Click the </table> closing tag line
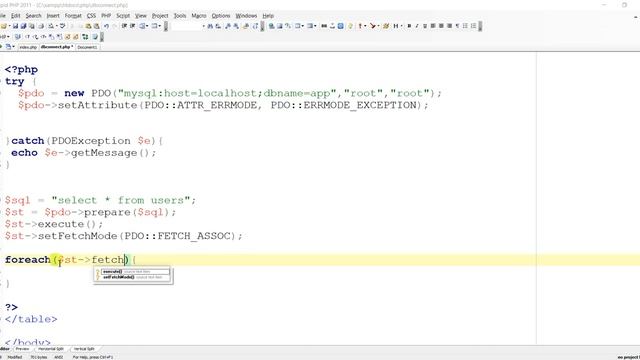640x360 pixels. point(31,319)
